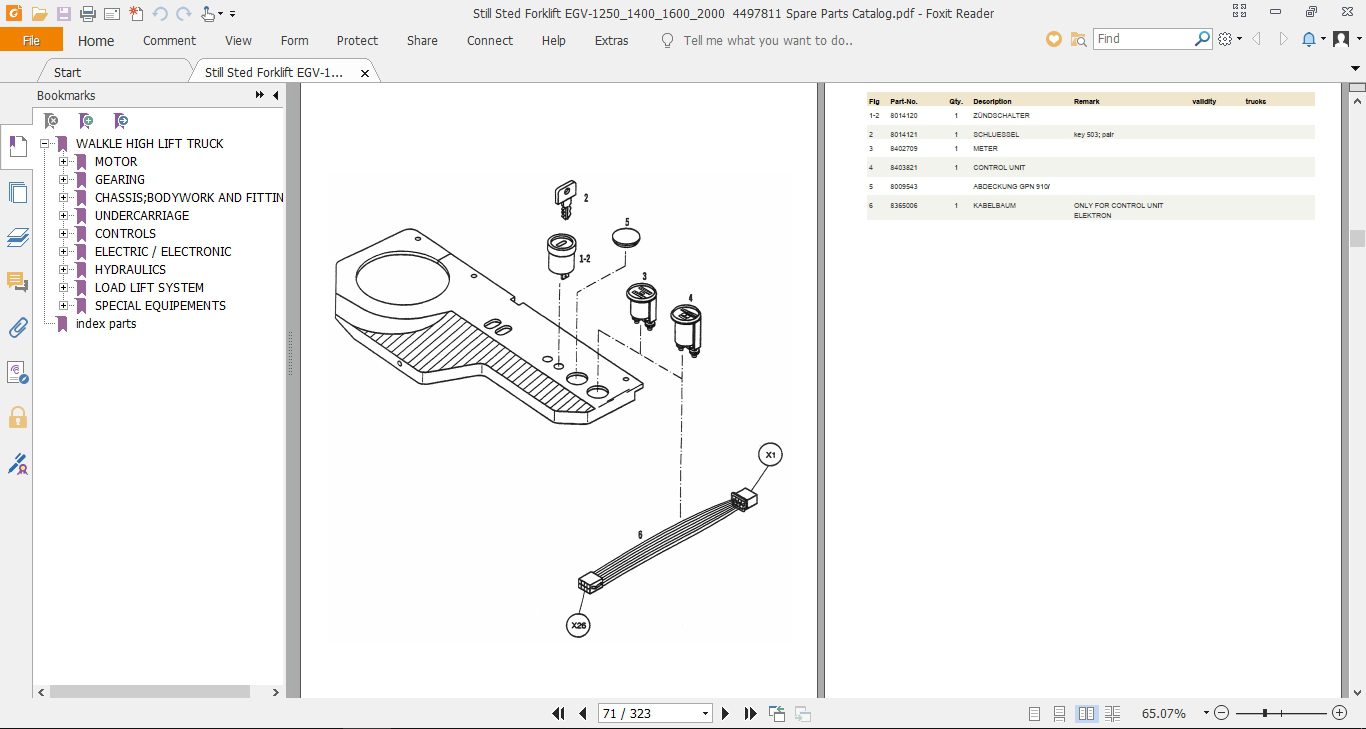Open the zoom percentage dropdown
Screen dimensions: 1366x729
click(x=1206, y=713)
